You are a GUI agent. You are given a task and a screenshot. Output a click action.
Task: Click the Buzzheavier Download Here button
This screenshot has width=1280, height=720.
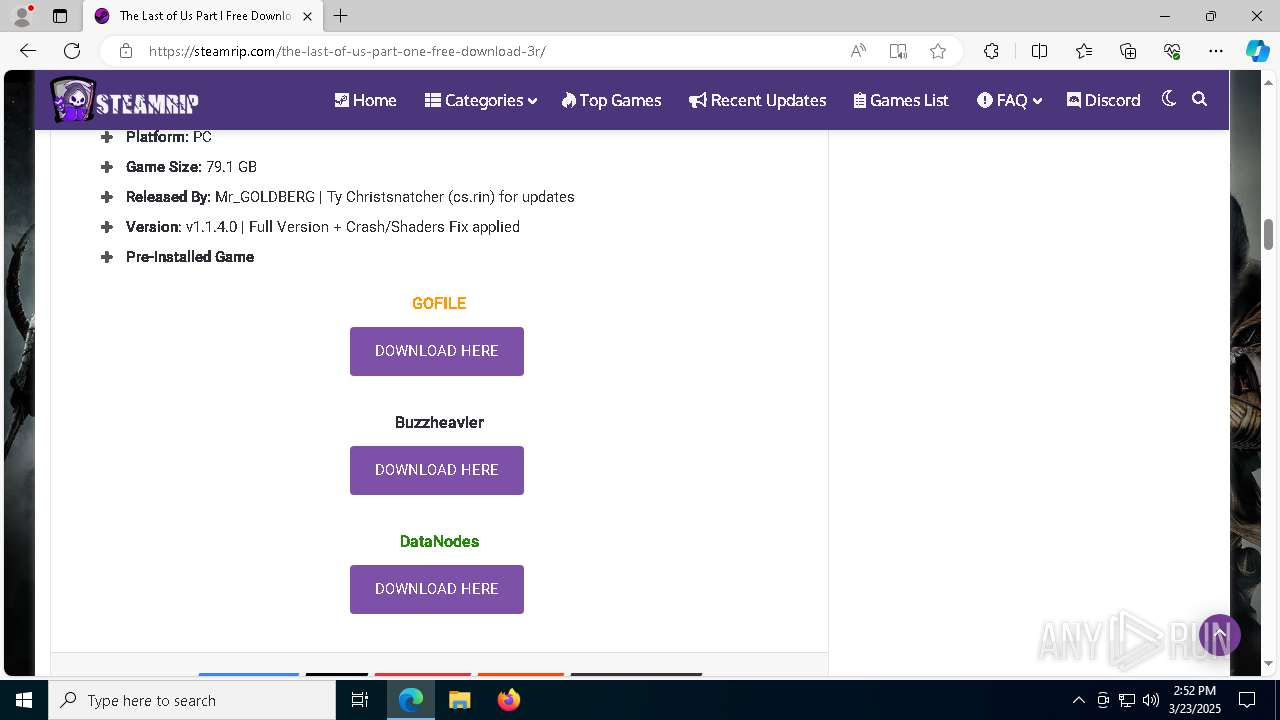tap(437, 470)
